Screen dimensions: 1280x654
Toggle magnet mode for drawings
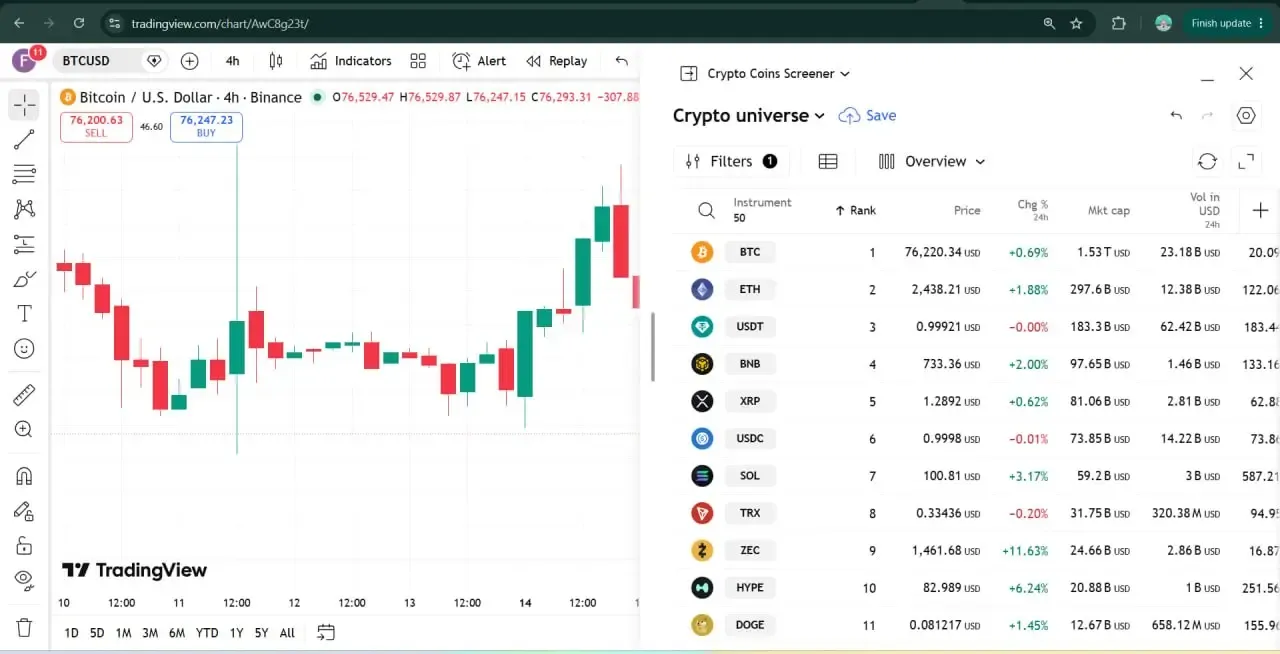24,475
